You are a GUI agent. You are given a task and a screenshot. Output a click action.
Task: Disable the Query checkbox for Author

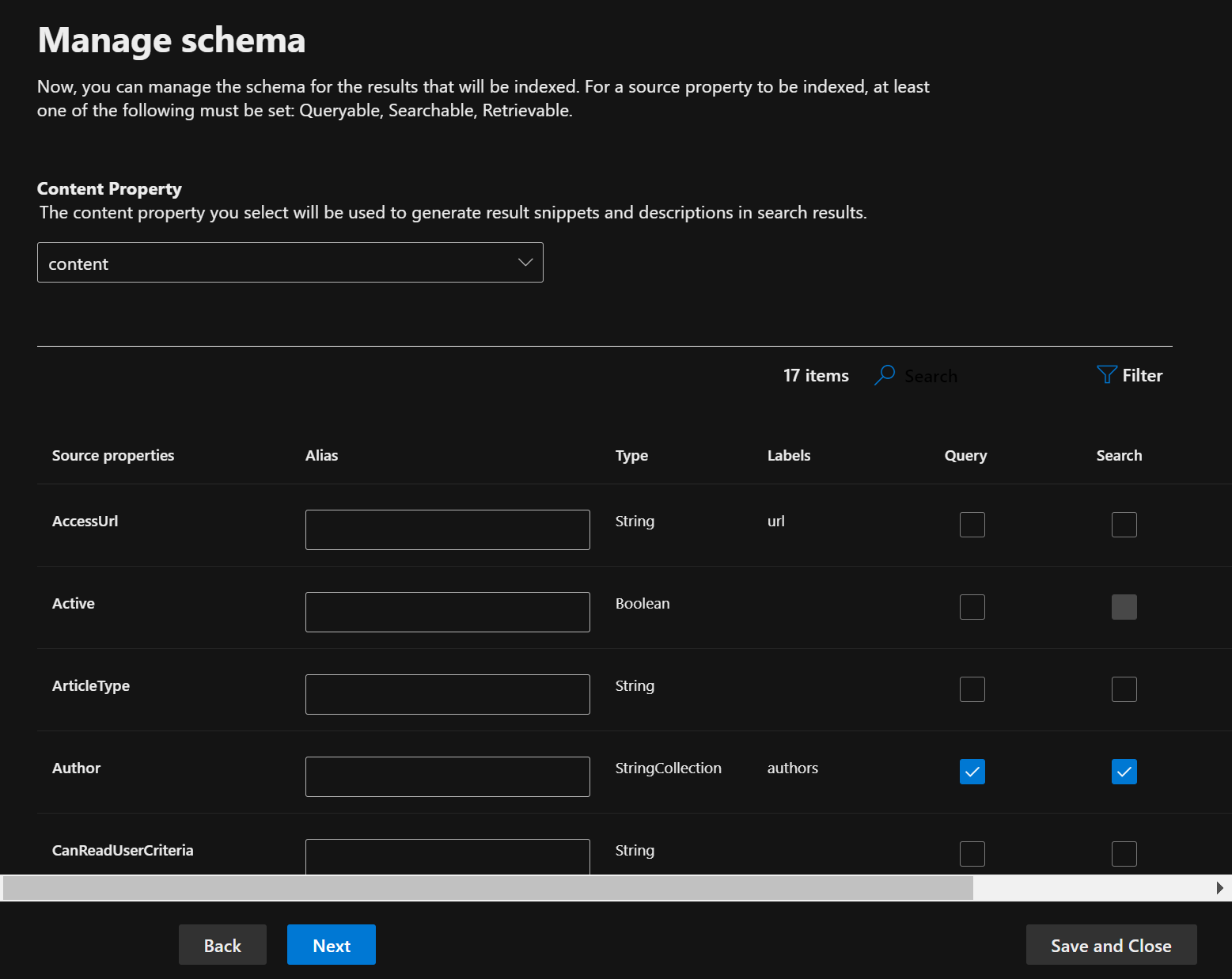[972, 771]
